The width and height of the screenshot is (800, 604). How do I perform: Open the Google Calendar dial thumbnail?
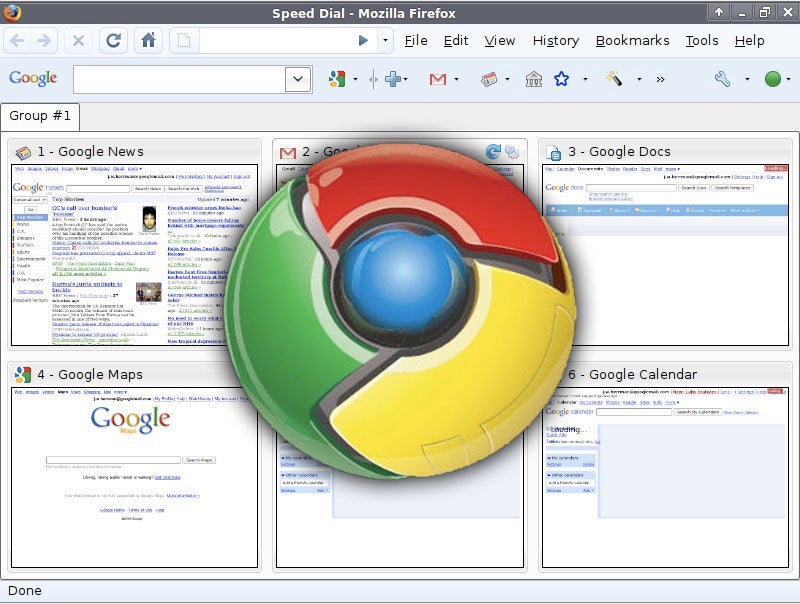665,477
